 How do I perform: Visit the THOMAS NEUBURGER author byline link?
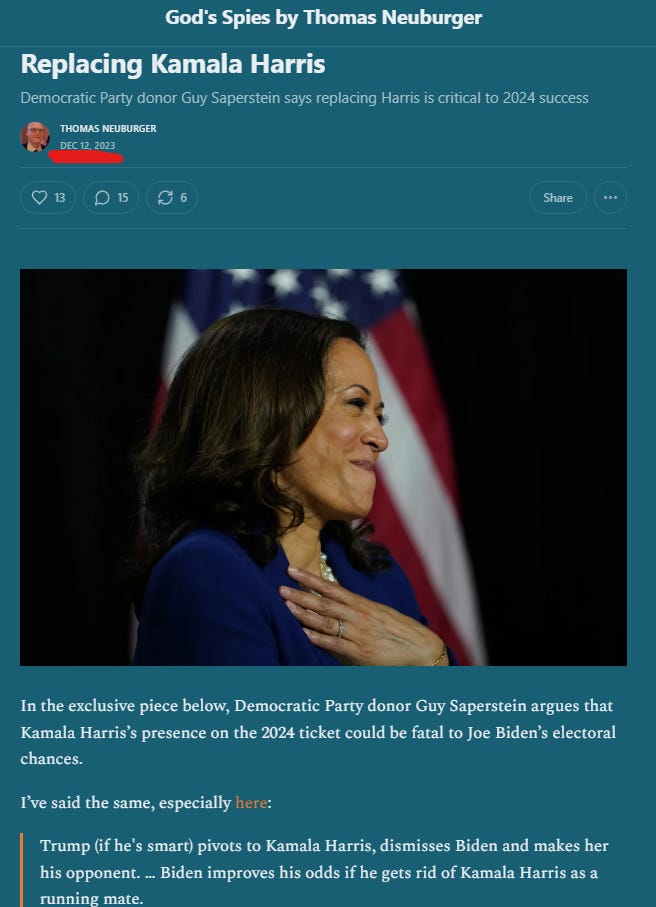[x=108, y=128]
